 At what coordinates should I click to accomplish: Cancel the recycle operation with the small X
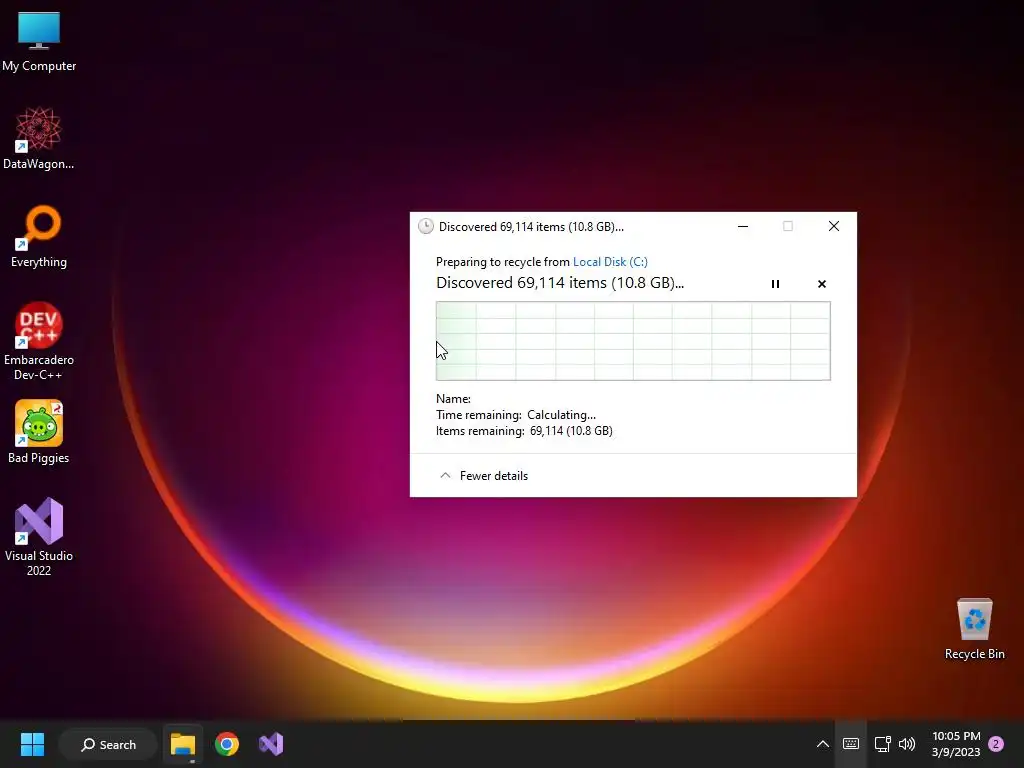tap(822, 284)
